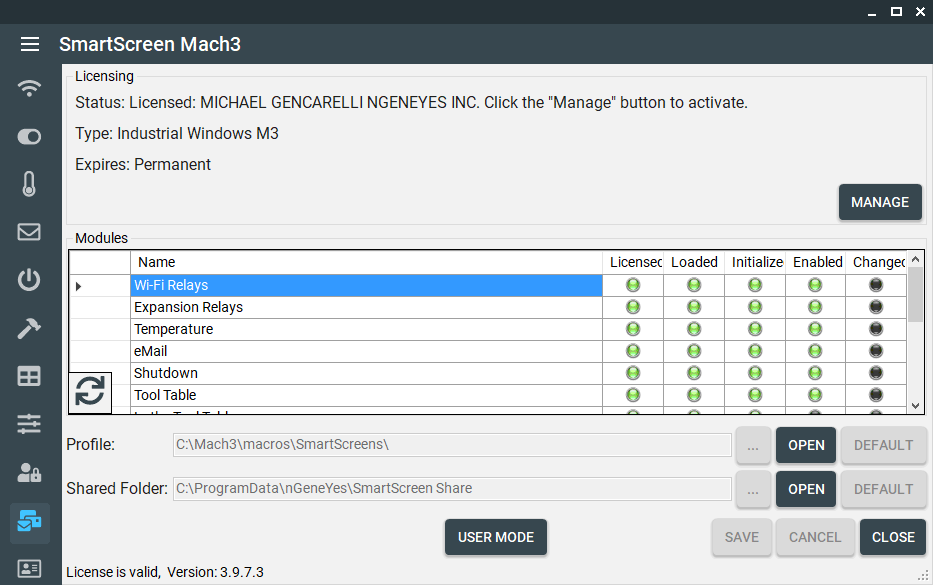Screen dimensions: 933x585
Task: Toggle Loaded indicator for eMail module
Action: (694, 351)
